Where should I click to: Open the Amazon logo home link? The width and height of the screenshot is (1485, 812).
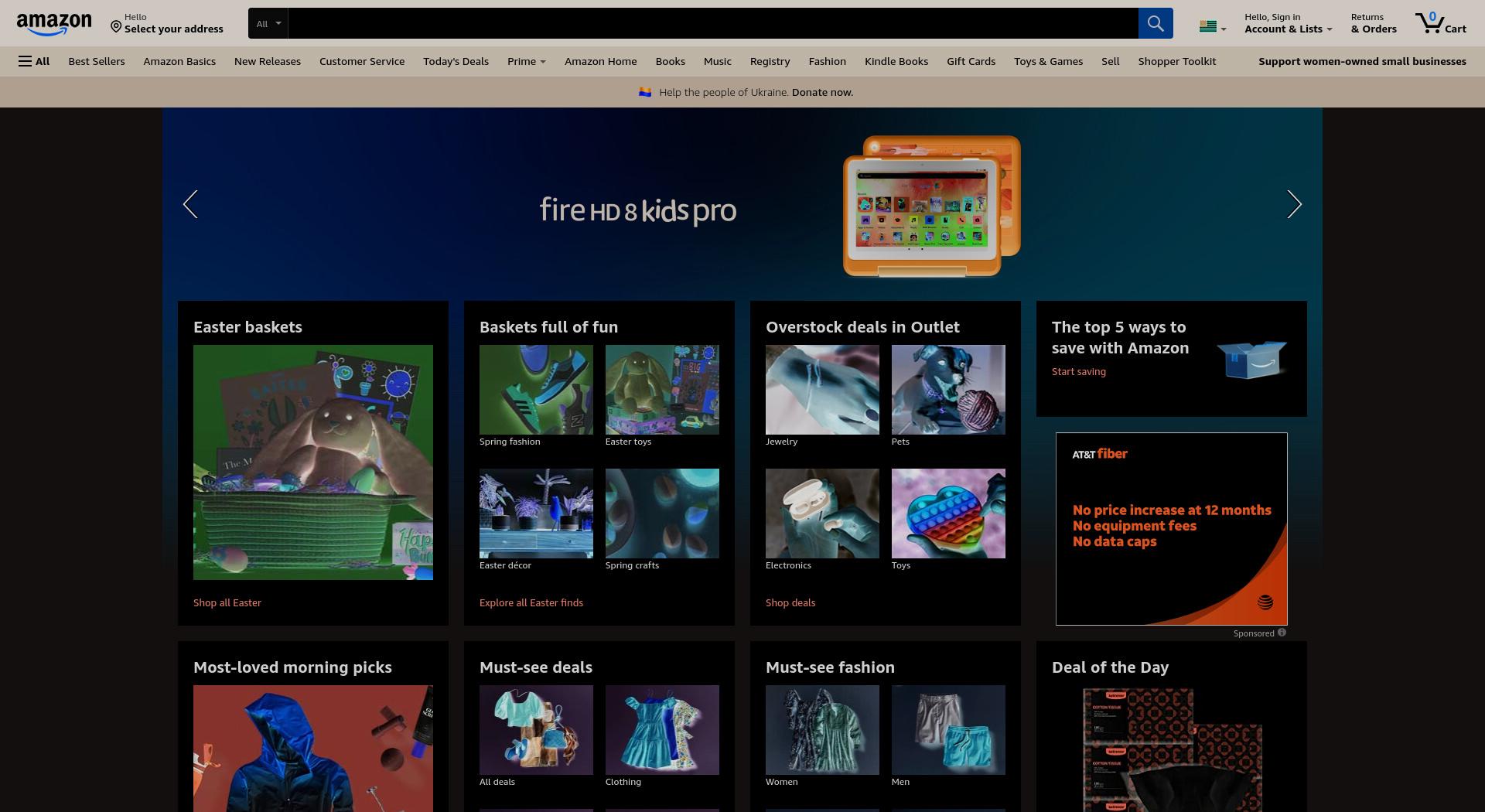54,24
